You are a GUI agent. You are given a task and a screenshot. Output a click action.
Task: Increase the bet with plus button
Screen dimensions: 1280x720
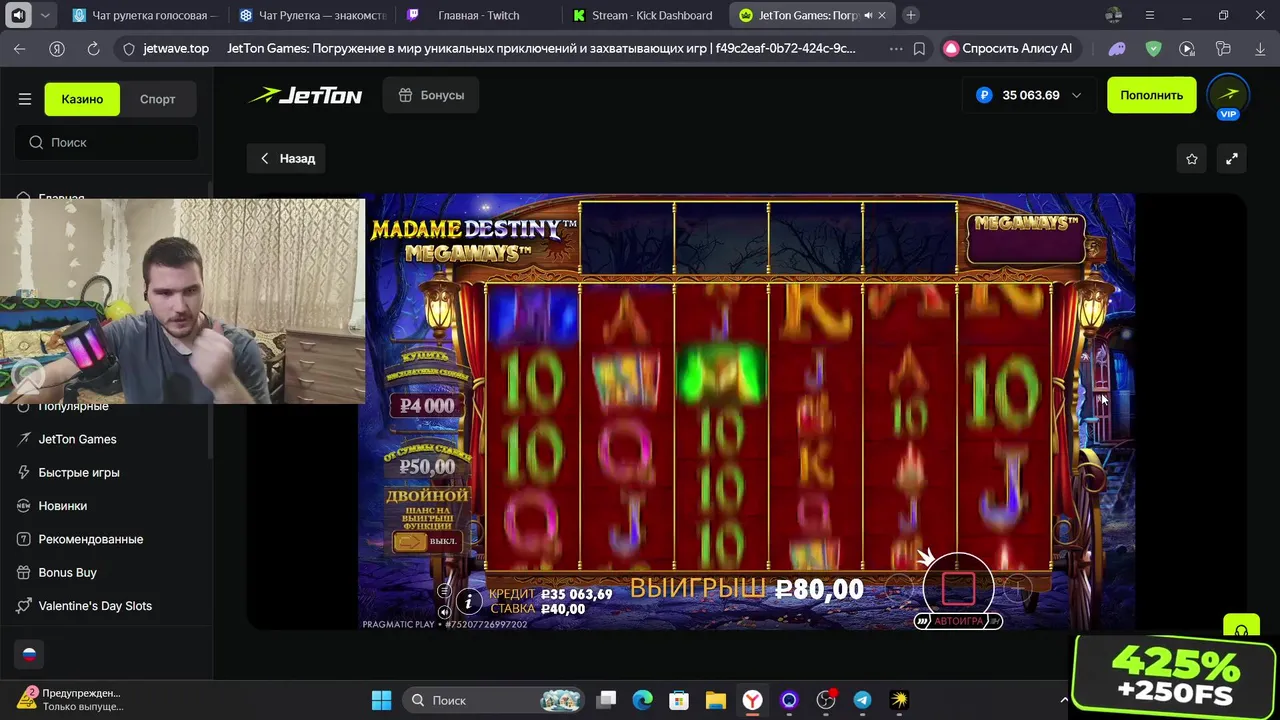(1018, 589)
